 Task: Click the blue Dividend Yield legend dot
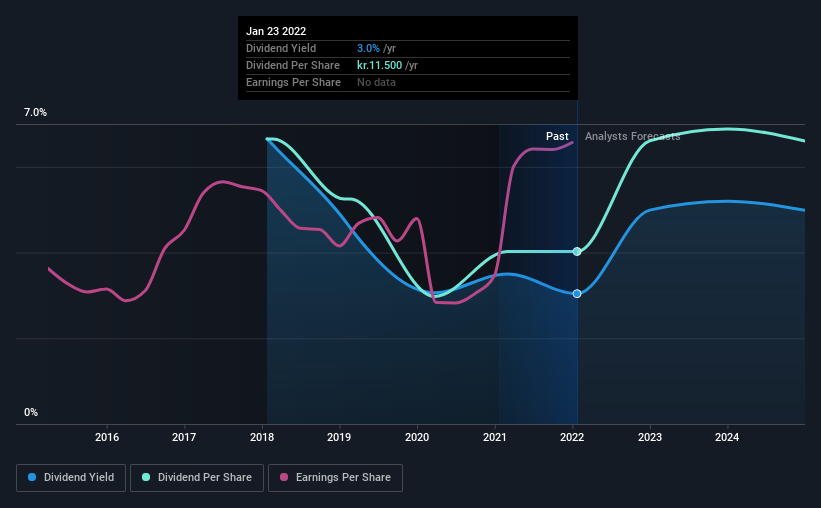click(x=32, y=477)
